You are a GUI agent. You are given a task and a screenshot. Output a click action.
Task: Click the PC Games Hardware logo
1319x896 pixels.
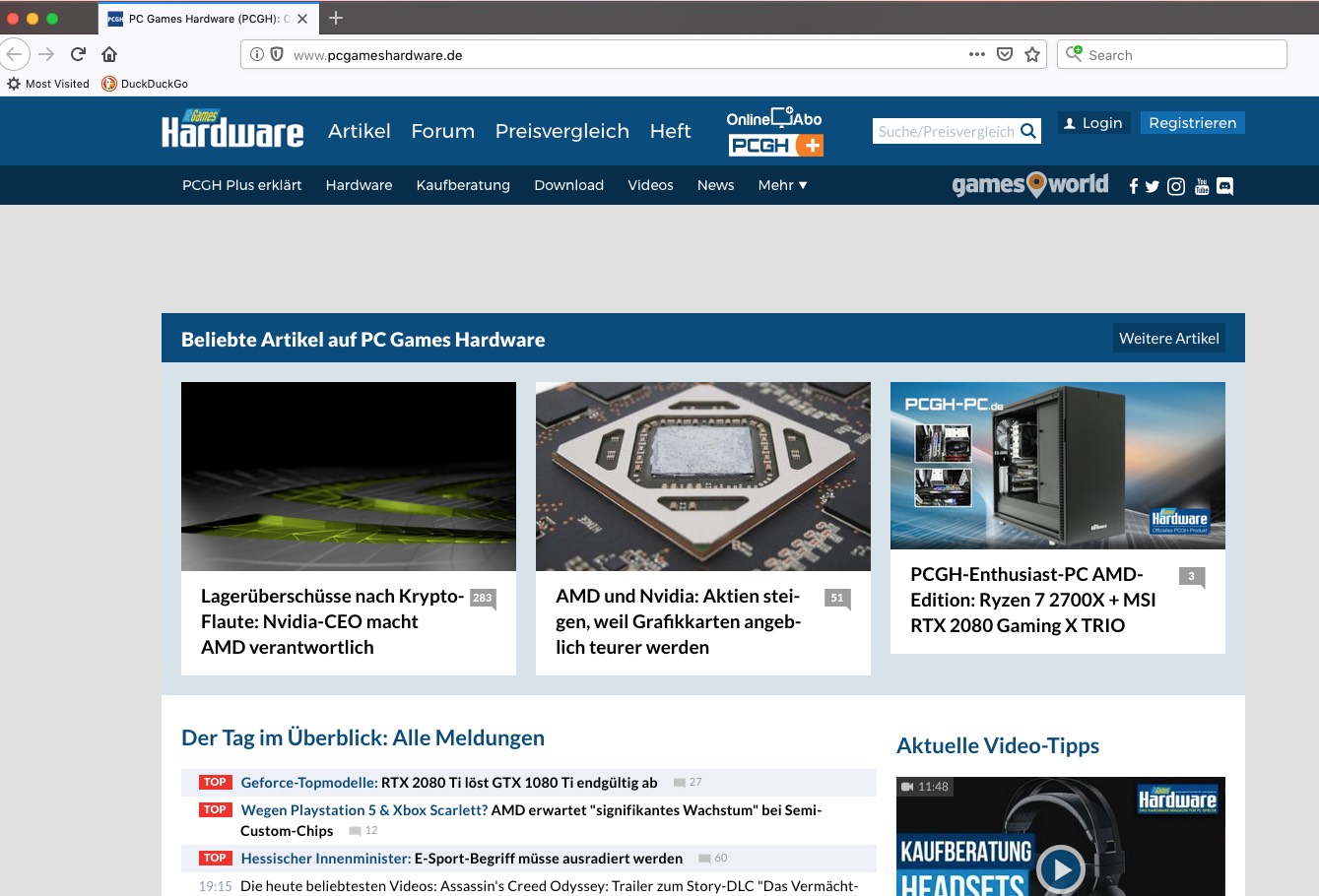click(x=232, y=129)
